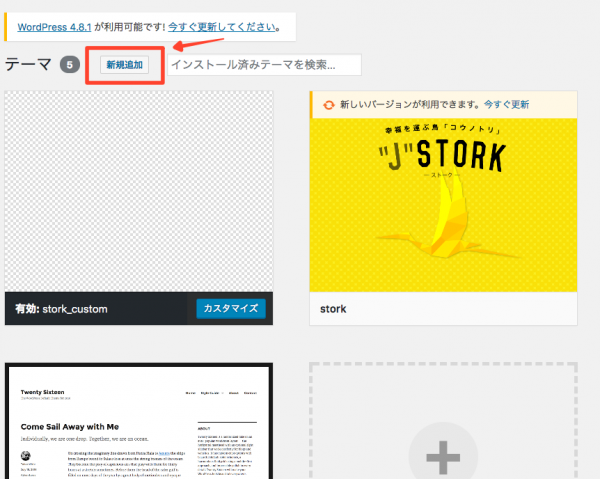Select the 有効: stork_custom theme label

pos(61,309)
